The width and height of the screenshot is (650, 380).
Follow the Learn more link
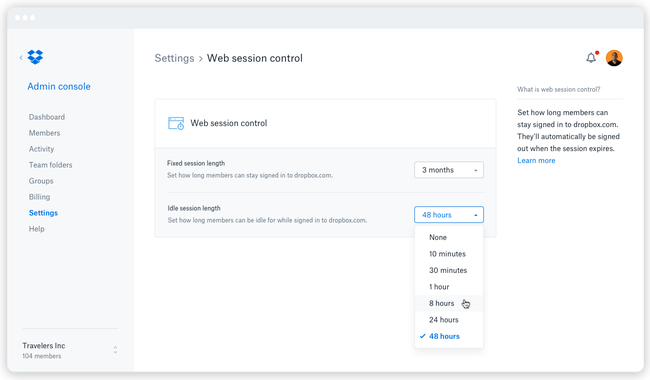pyautogui.click(x=536, y=160)
